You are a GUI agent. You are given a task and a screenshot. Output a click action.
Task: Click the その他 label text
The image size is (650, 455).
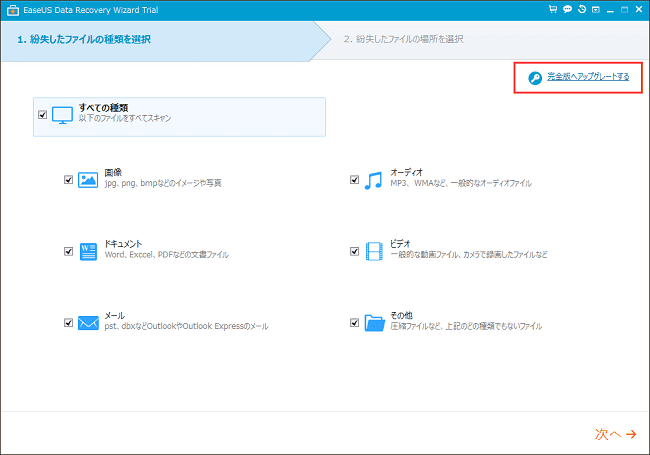[401, 316]
